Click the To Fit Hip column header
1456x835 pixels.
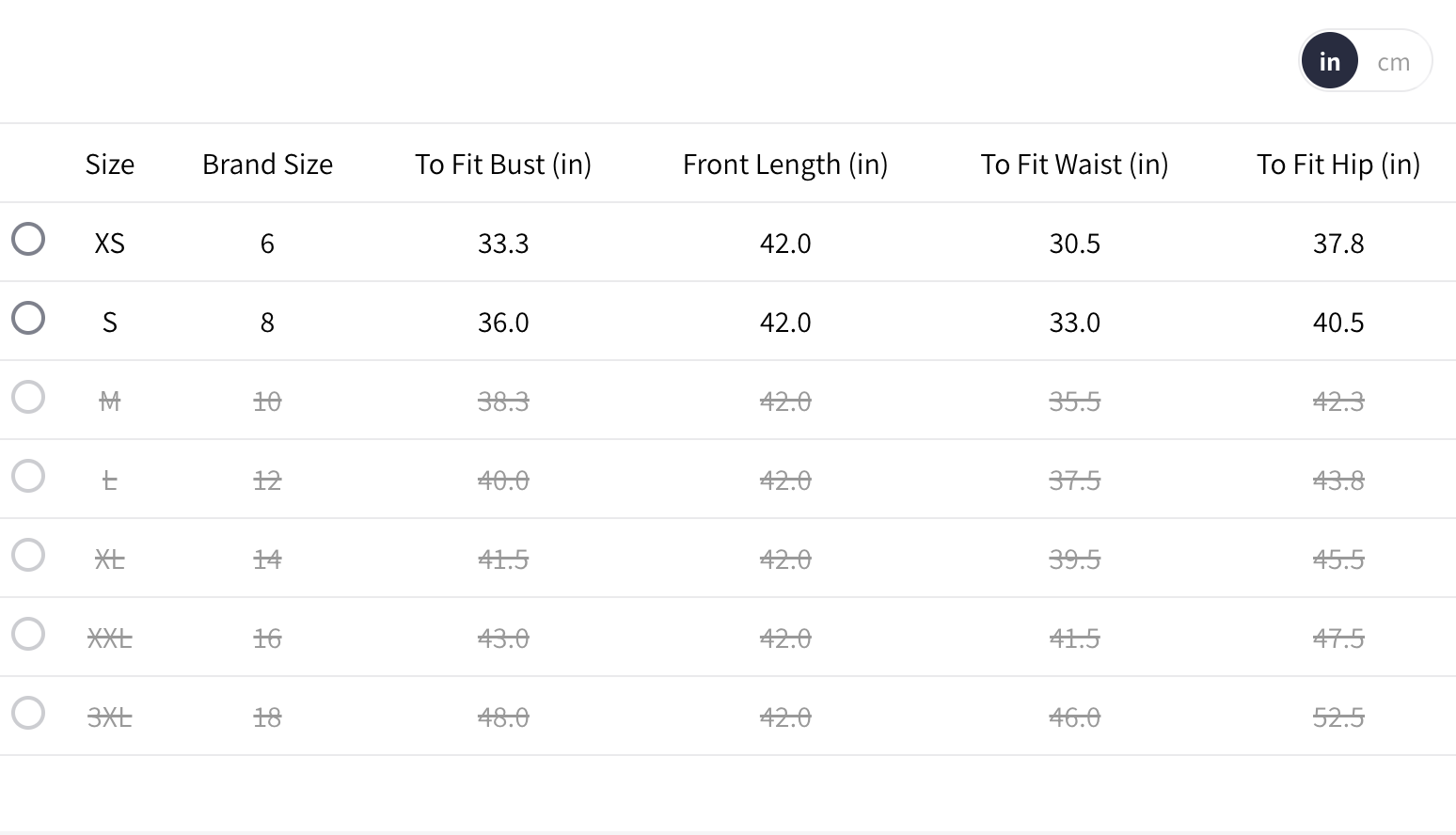[1338, 165]
